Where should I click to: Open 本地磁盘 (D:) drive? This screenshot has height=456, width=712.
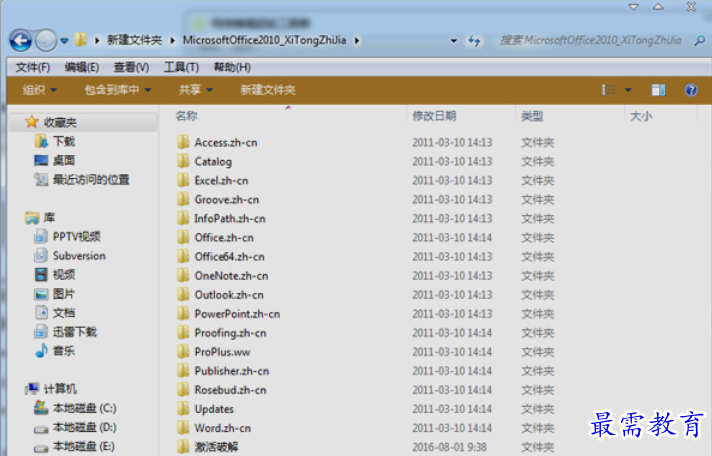[84, 427]
